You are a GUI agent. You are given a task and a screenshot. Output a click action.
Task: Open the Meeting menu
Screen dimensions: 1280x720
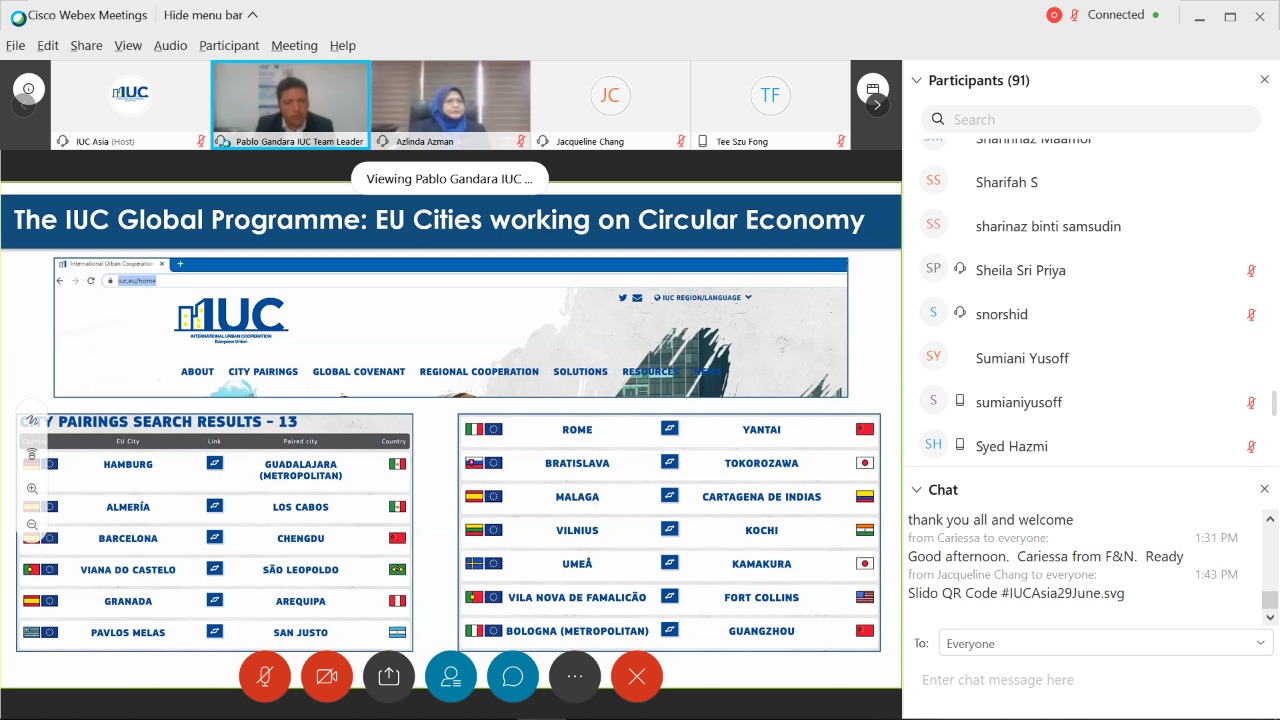(294, 46)
